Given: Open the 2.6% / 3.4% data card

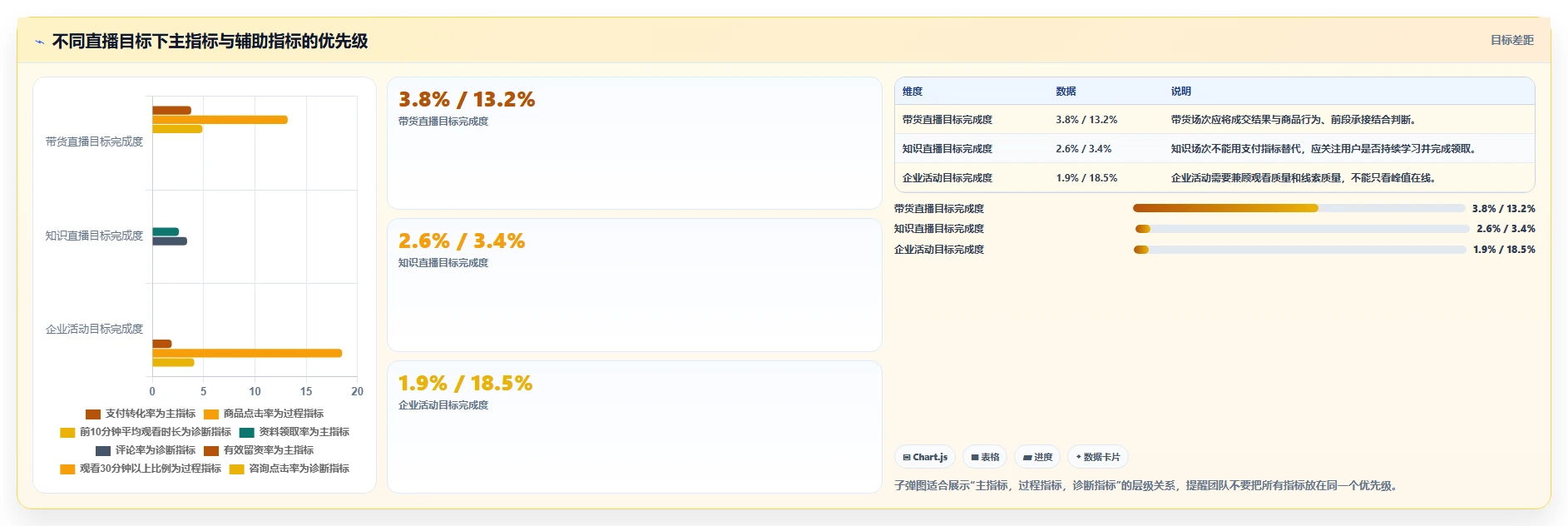Looking at the screenshot, I should (634, 285).
